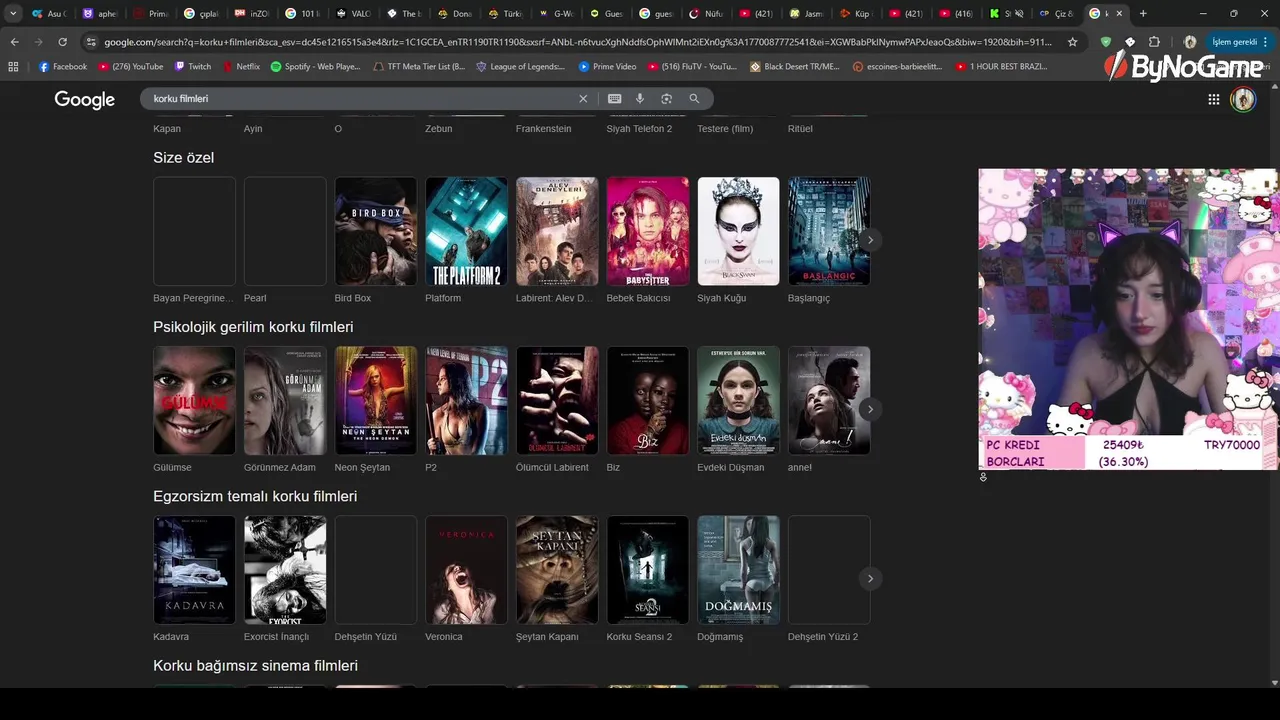
Task: Open the Google account avatar
Action: click(x=1243, y=99)
